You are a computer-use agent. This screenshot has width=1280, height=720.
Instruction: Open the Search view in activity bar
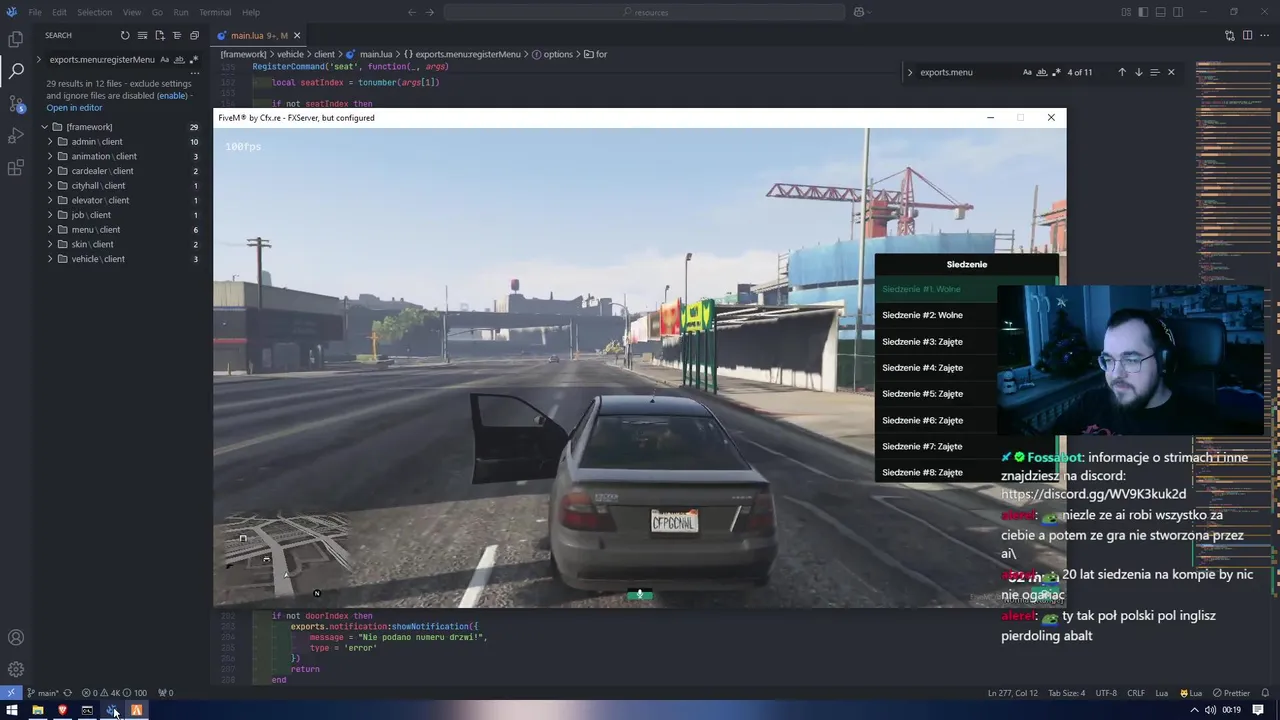[16, 71]
